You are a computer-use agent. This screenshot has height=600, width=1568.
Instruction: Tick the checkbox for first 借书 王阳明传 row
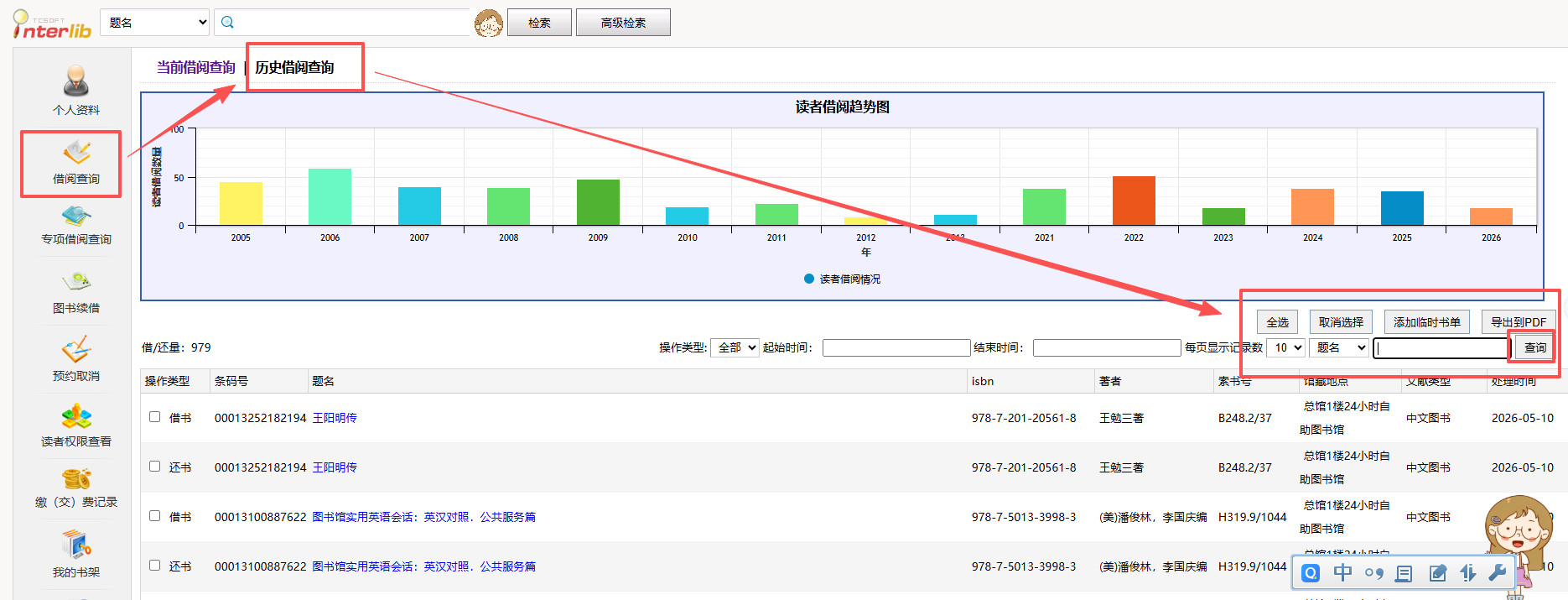154,416
